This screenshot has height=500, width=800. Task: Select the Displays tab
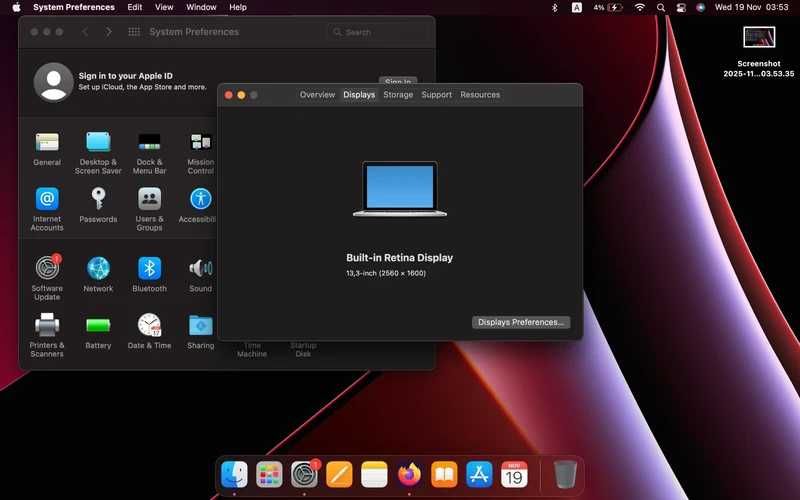click(359, 94)
